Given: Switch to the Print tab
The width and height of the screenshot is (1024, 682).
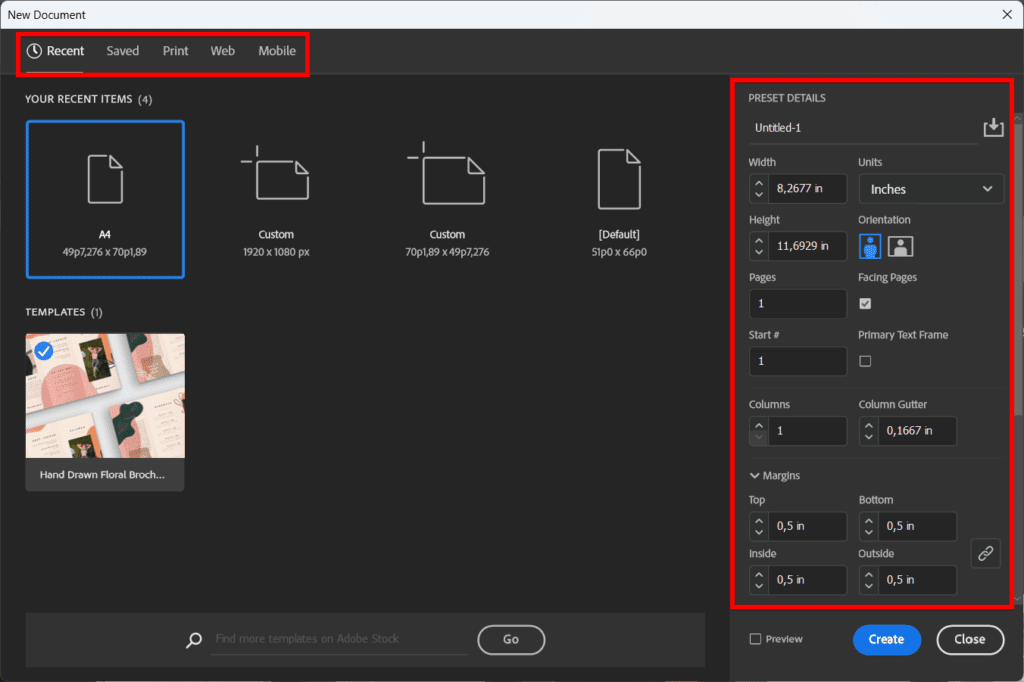Looking at the screenshot, I should pos(175,51).
